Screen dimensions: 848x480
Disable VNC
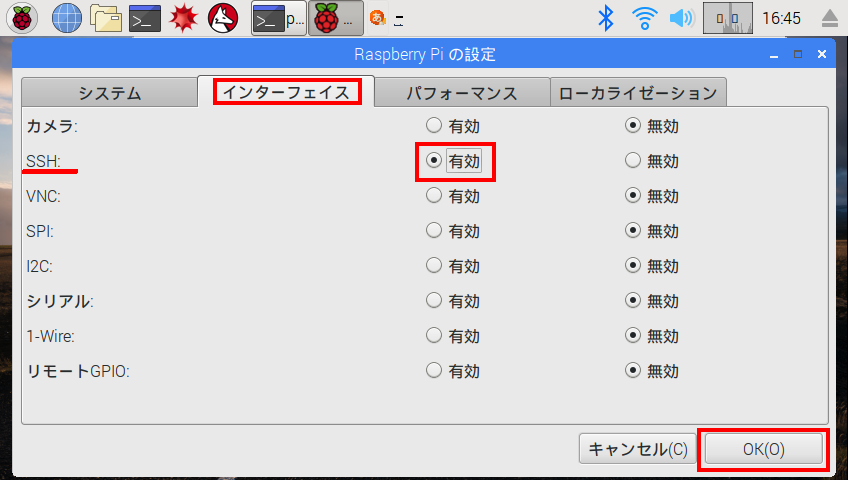click(x=652, y=196)
